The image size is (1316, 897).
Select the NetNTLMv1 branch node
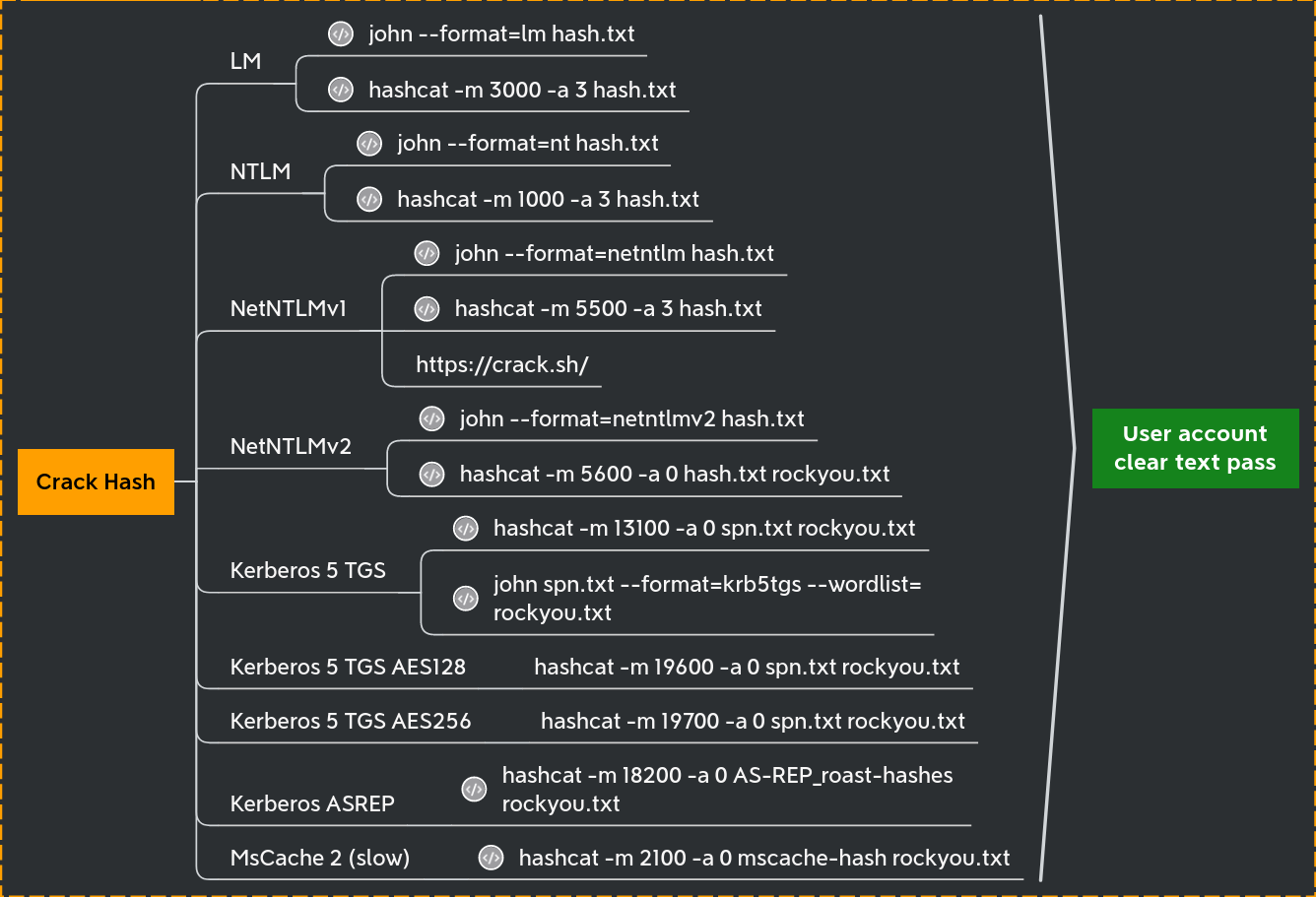288,308
